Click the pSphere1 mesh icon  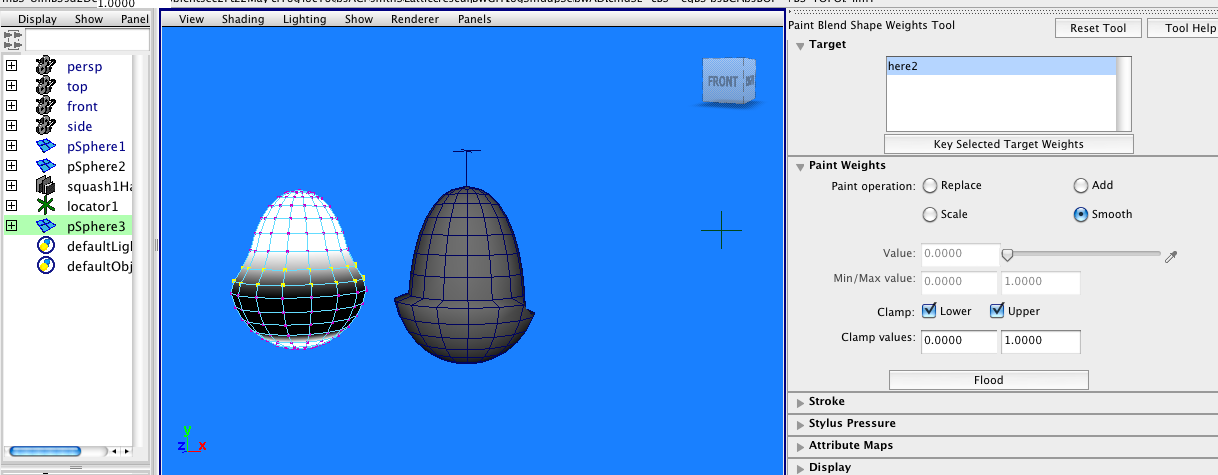tap(45, 146)
